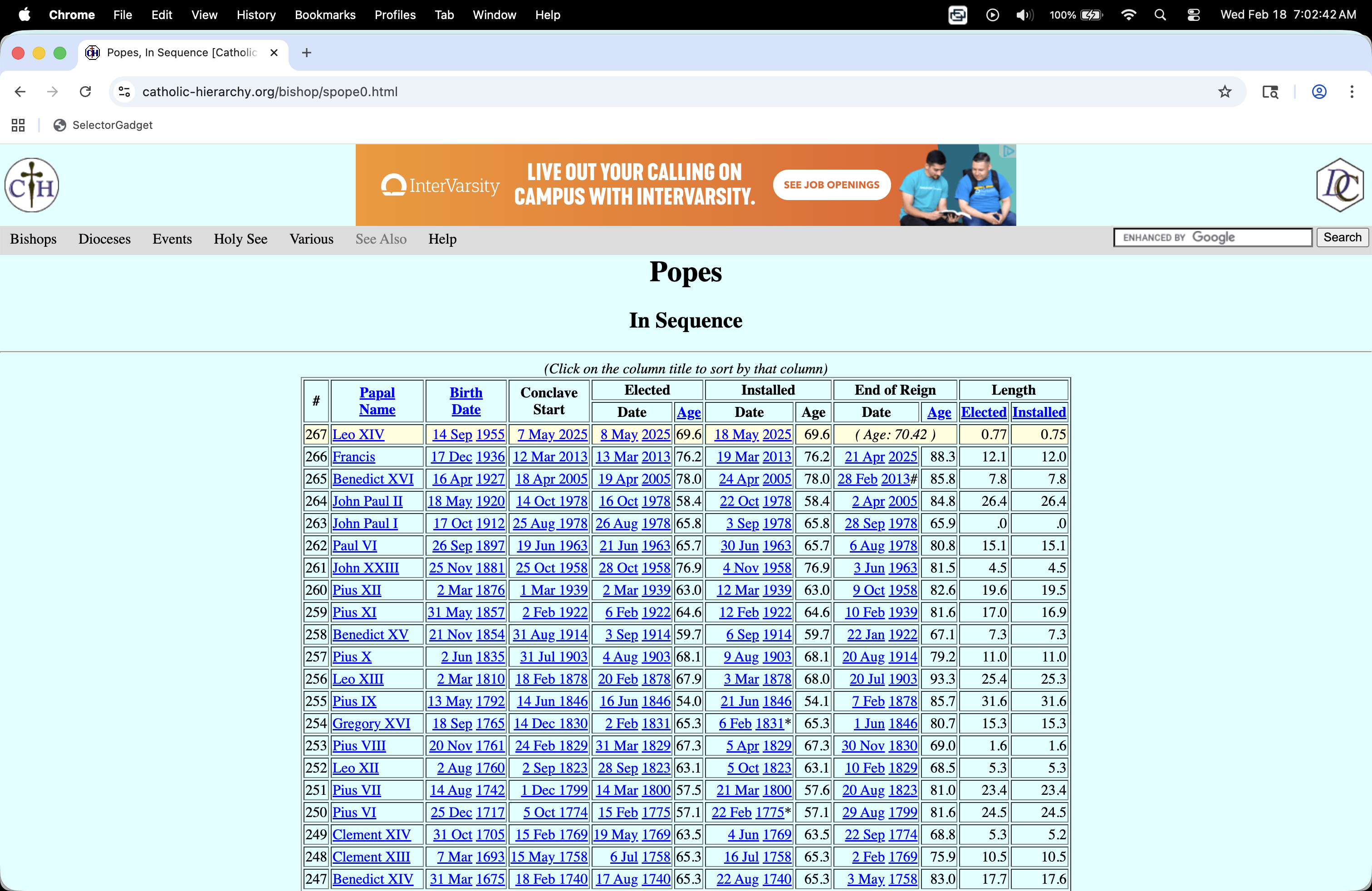Open the Bookmarks menu in the menu bar
The image size is (1372, 891).
[x=324, y=15]
